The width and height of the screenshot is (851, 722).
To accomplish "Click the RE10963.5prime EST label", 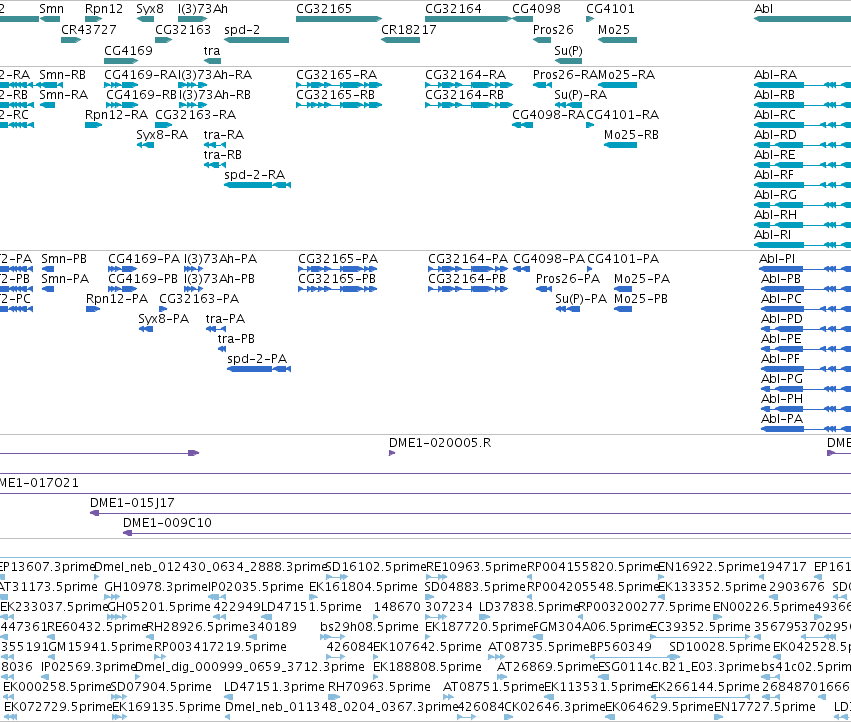I will click(477, 567).
